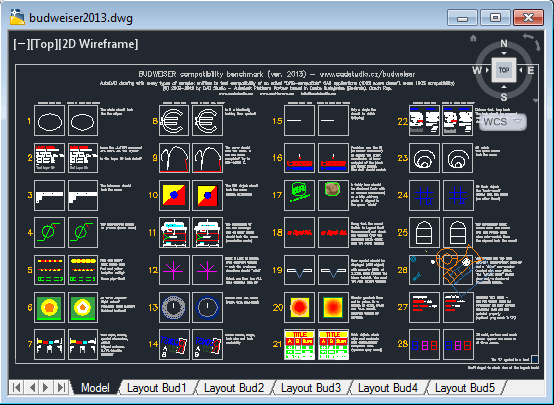Viewport: 554px width, 405px height.
Task: Click the ViewCube TOP face
Action: (x=504, y=70)
